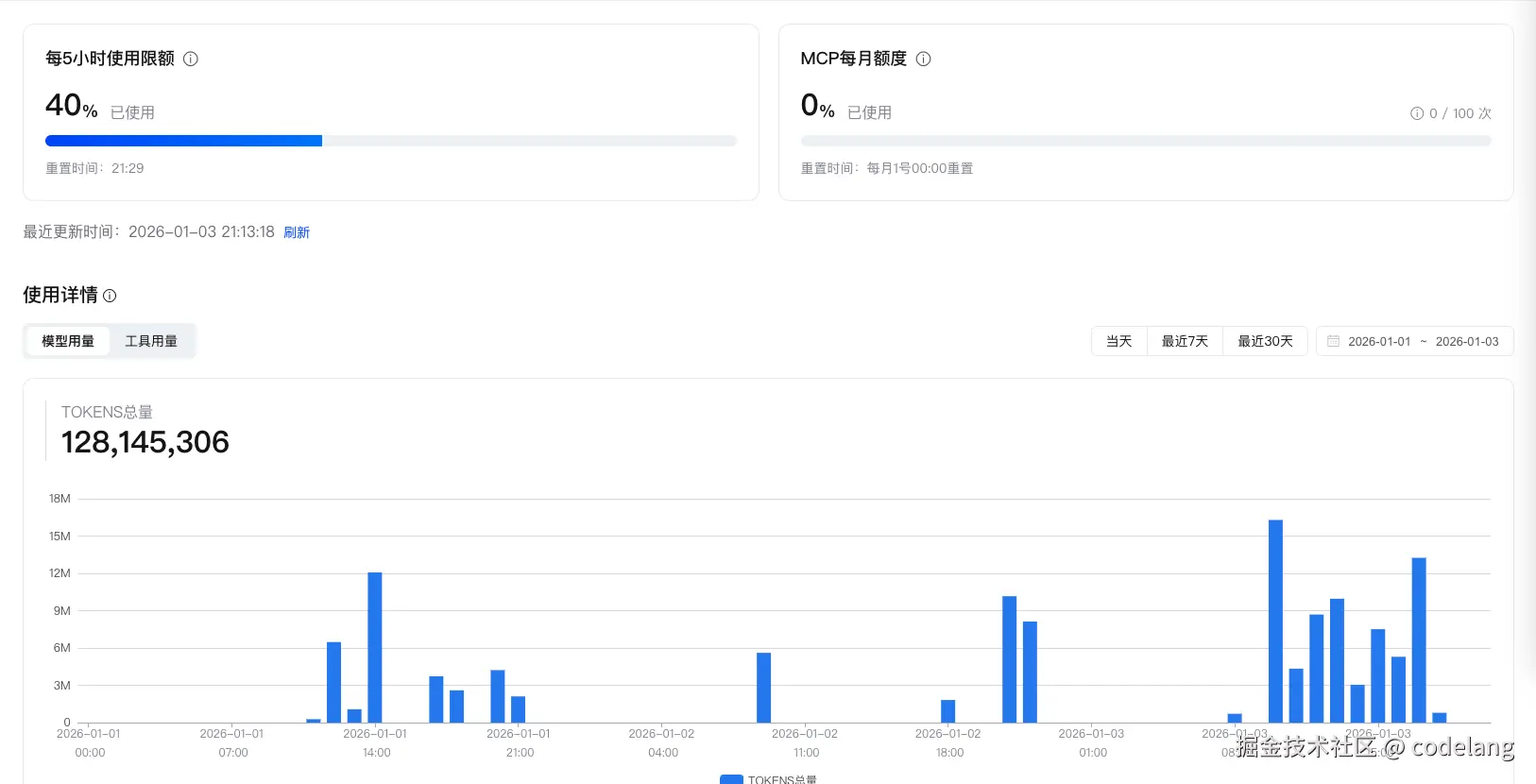Click the end date field 2026-01-03
The width and height of the screenshot is (1536, 784).
point(1467,341)
